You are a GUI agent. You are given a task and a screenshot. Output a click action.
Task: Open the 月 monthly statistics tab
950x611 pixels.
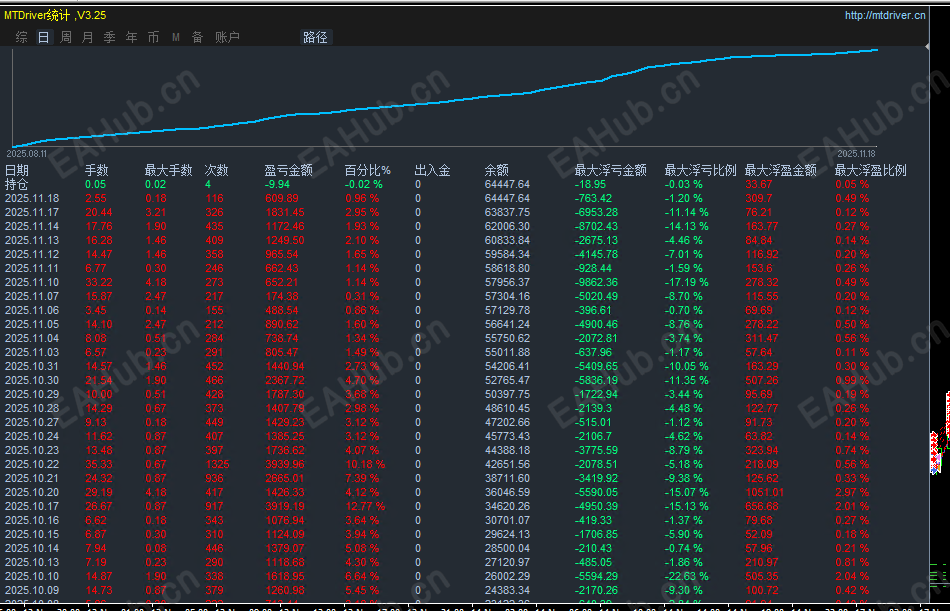point(88,38)
